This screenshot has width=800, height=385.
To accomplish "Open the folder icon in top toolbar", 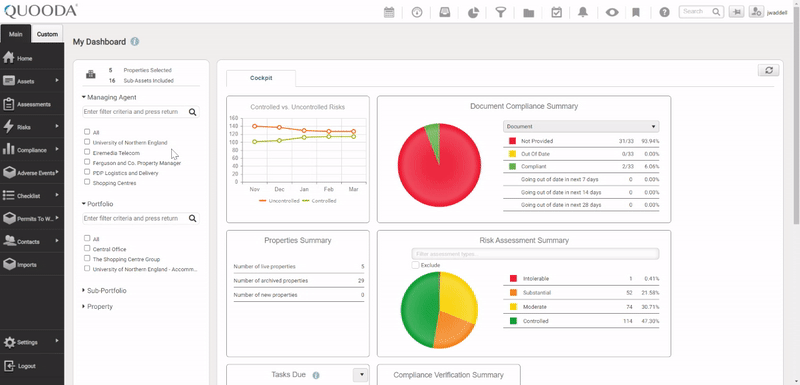I will point(529,13).
